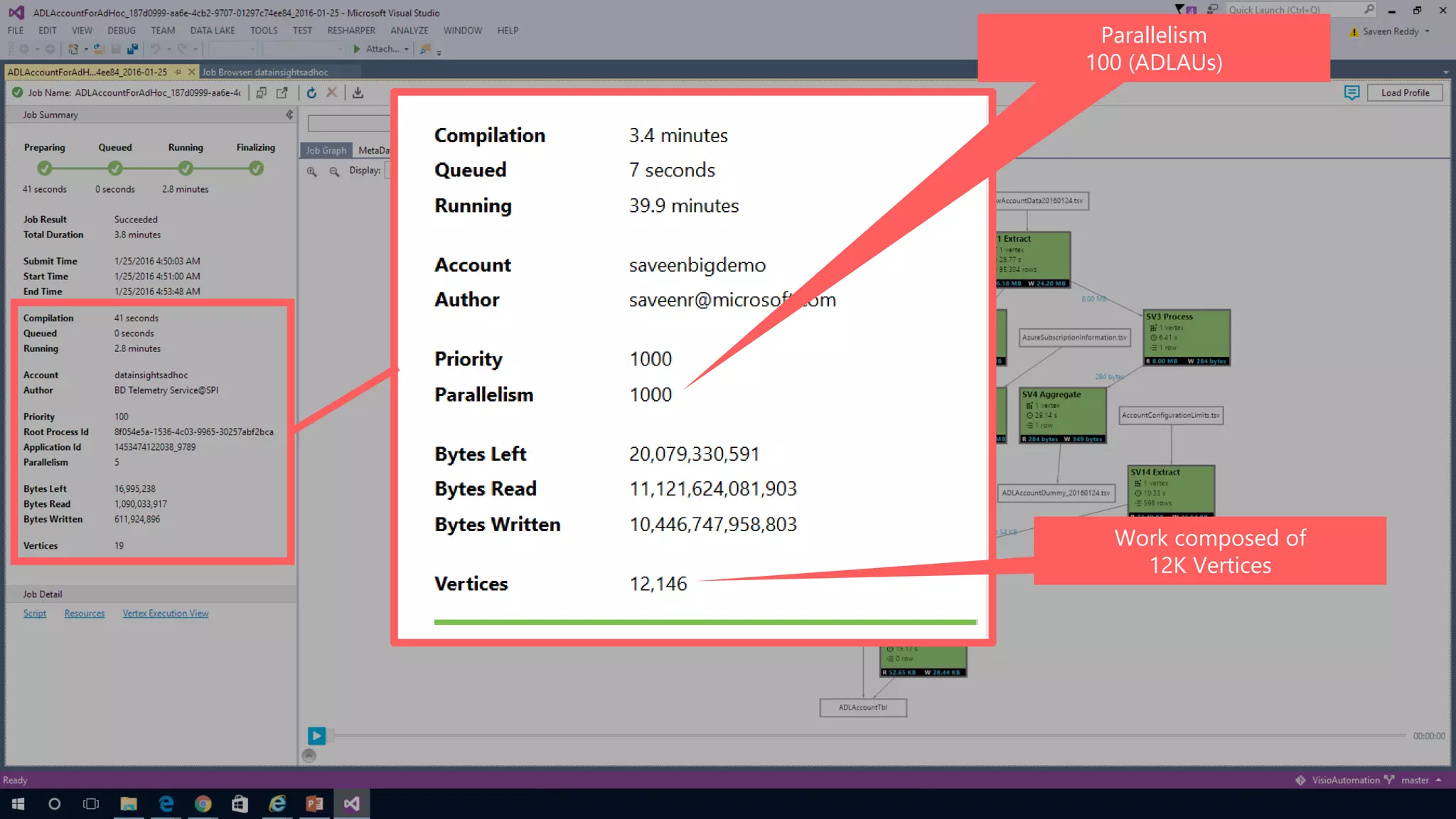Click the download job icon

click(x=358, y=92)
